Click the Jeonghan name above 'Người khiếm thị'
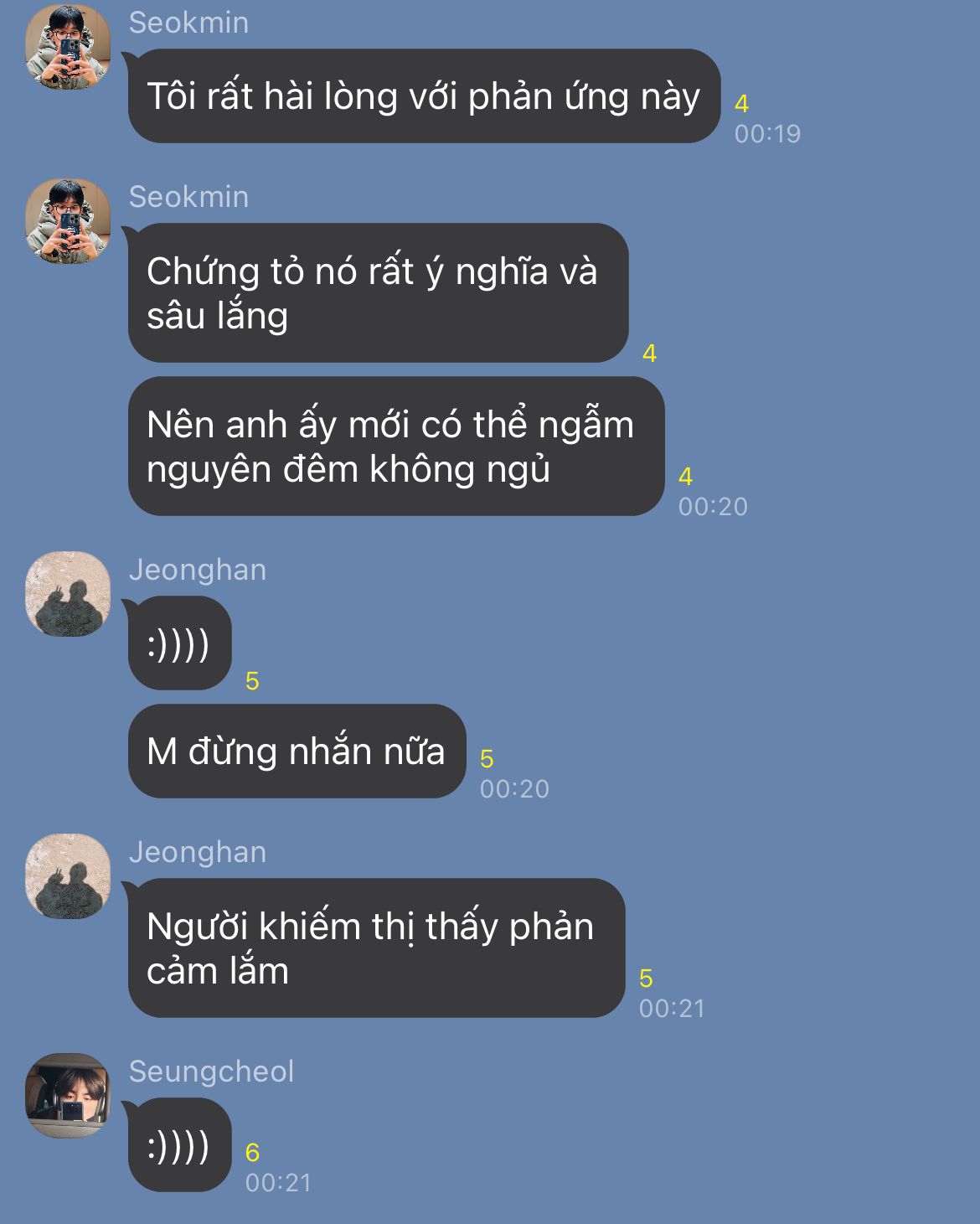 [198, 852]
